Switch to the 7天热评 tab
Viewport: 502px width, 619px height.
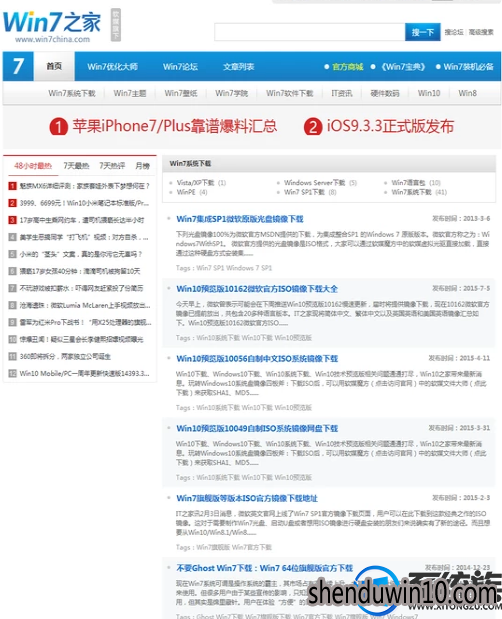tap(112, 166)
